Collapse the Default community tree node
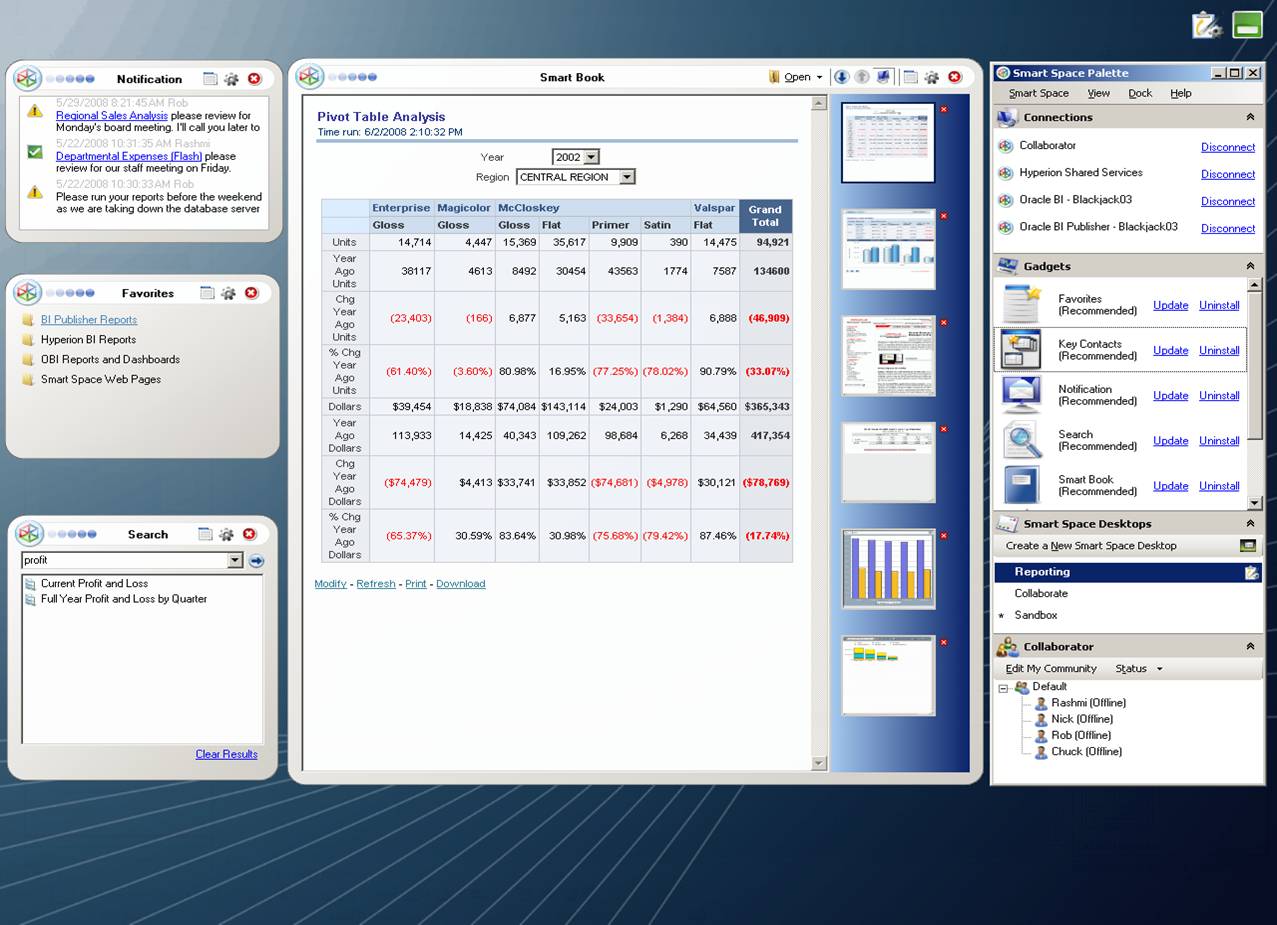 pos(1004,688)
